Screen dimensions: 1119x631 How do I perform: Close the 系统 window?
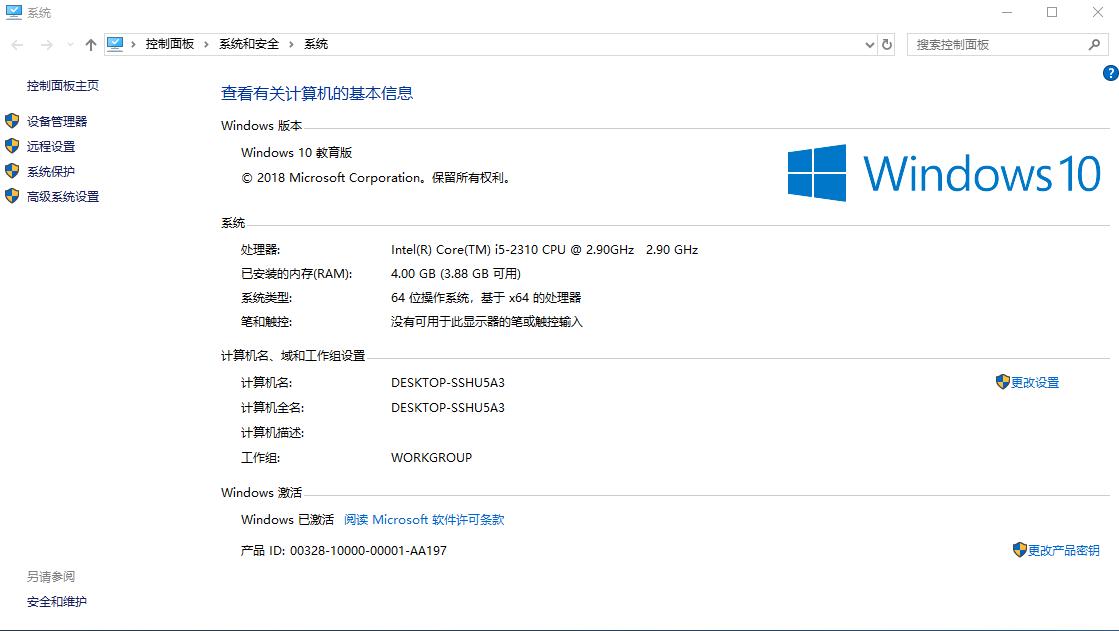click(x=1098, y=12)
